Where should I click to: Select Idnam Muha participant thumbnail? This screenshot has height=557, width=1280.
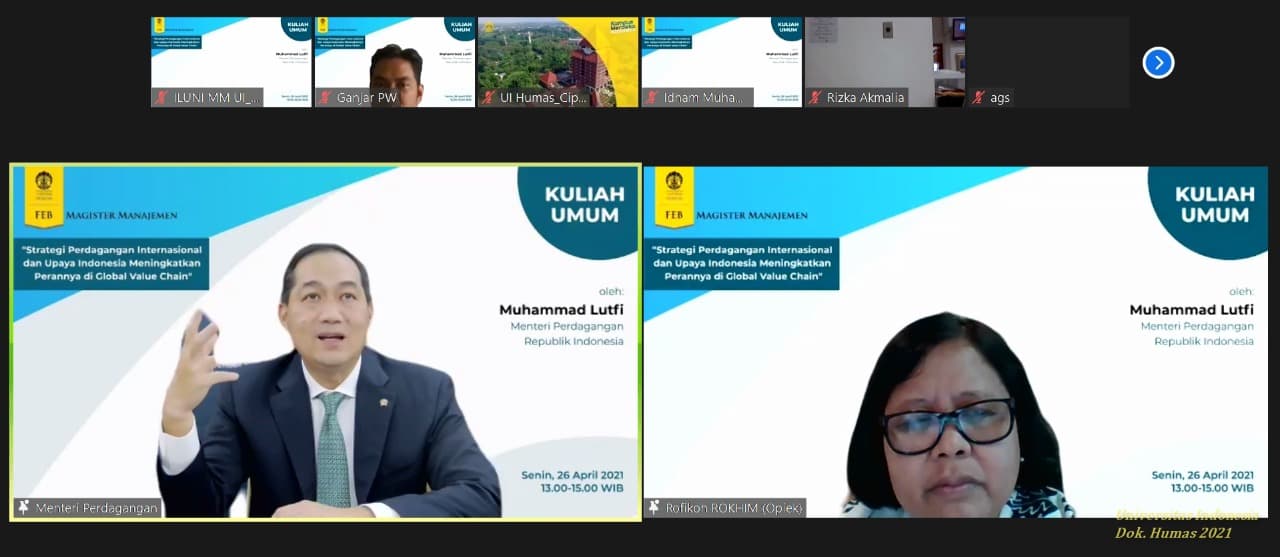(x=722, y=62)
